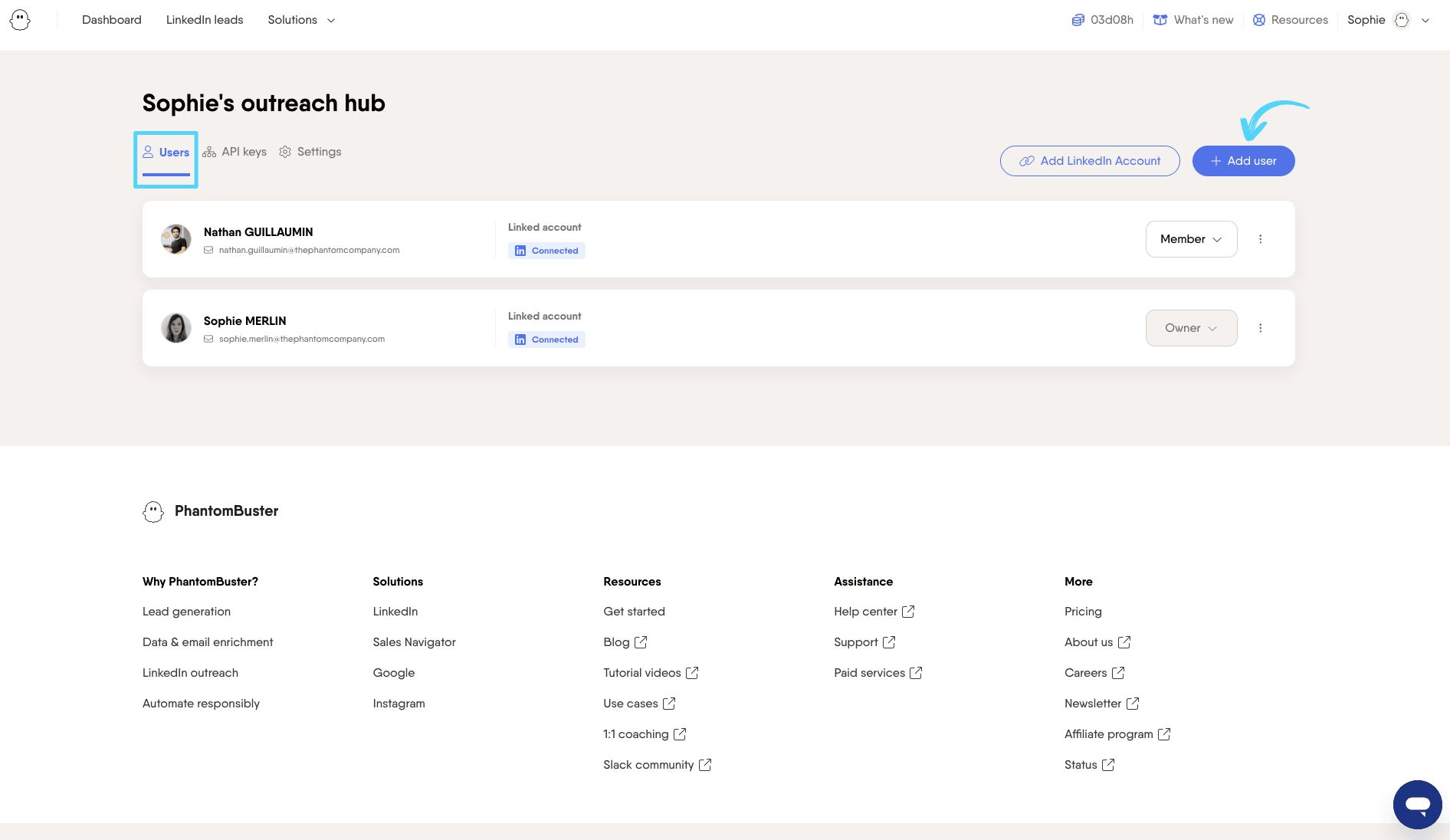Viewport: 1450px width, 840px height.
Task: Click Nathan GUILLAUMIN's LinkedIn Connected badge
Action: click(546, 251)
